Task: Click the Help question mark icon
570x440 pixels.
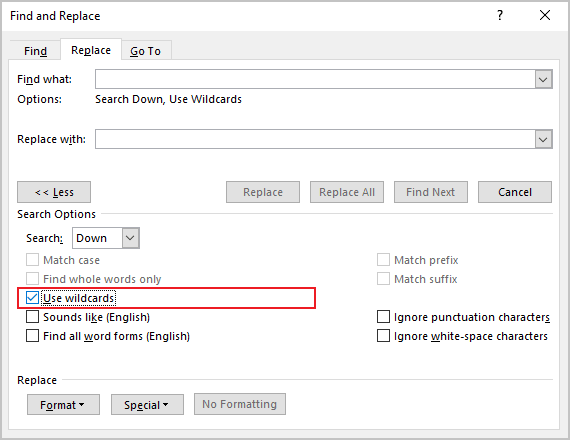Action: click(x=500, y=16)
